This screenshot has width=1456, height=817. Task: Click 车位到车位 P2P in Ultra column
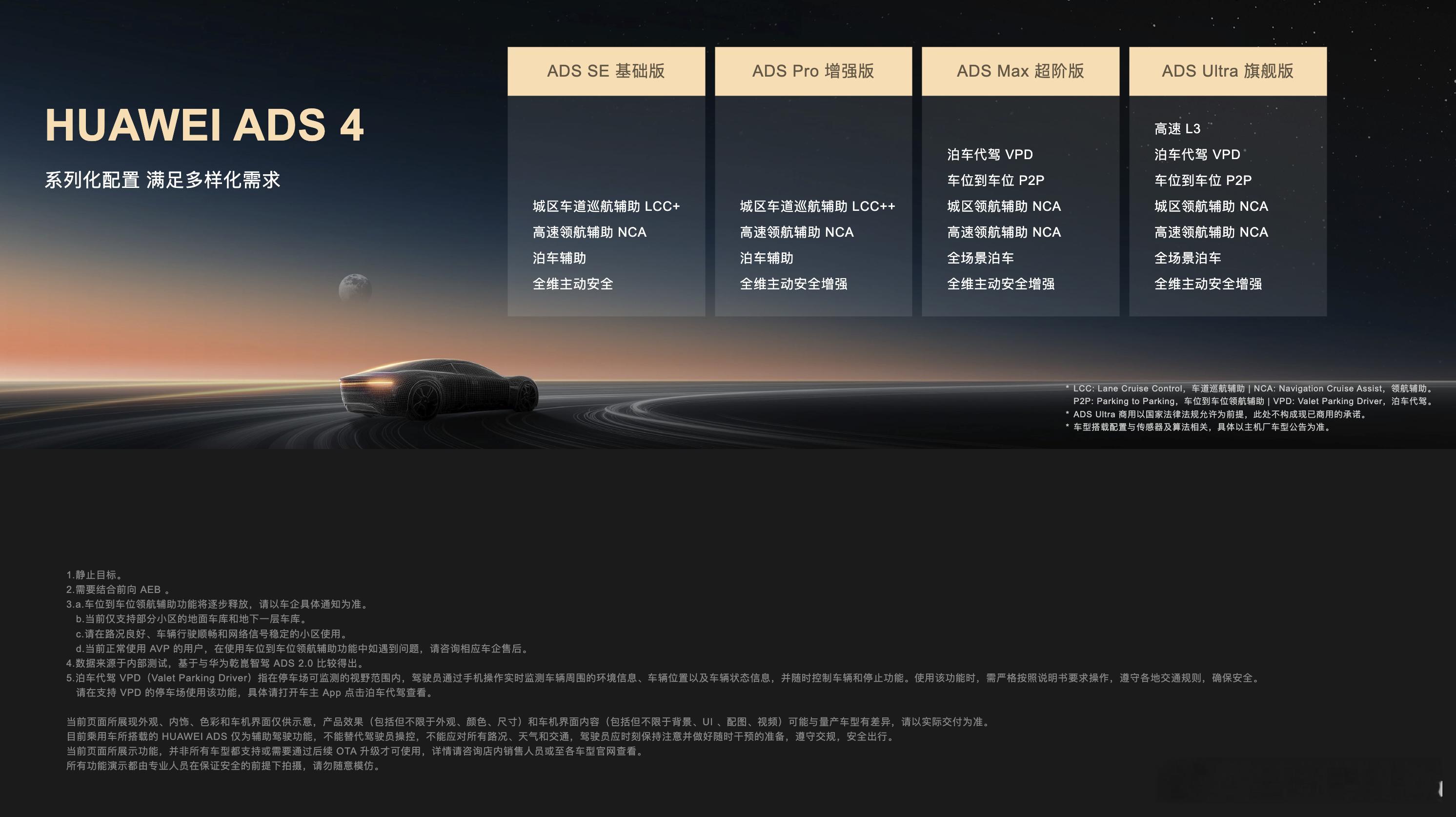(x=1203, y=181)
